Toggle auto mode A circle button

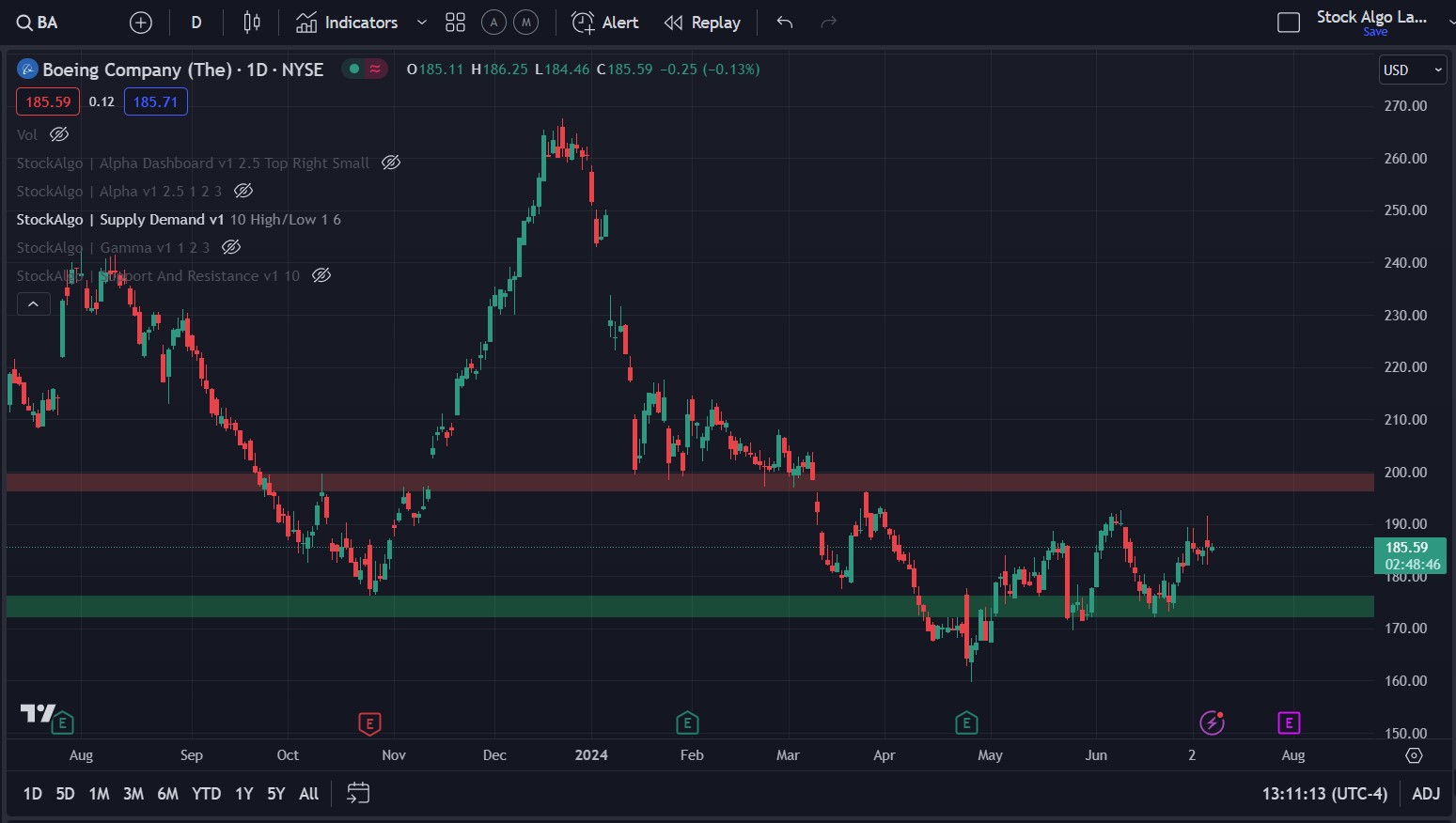[x=493, y=23]
